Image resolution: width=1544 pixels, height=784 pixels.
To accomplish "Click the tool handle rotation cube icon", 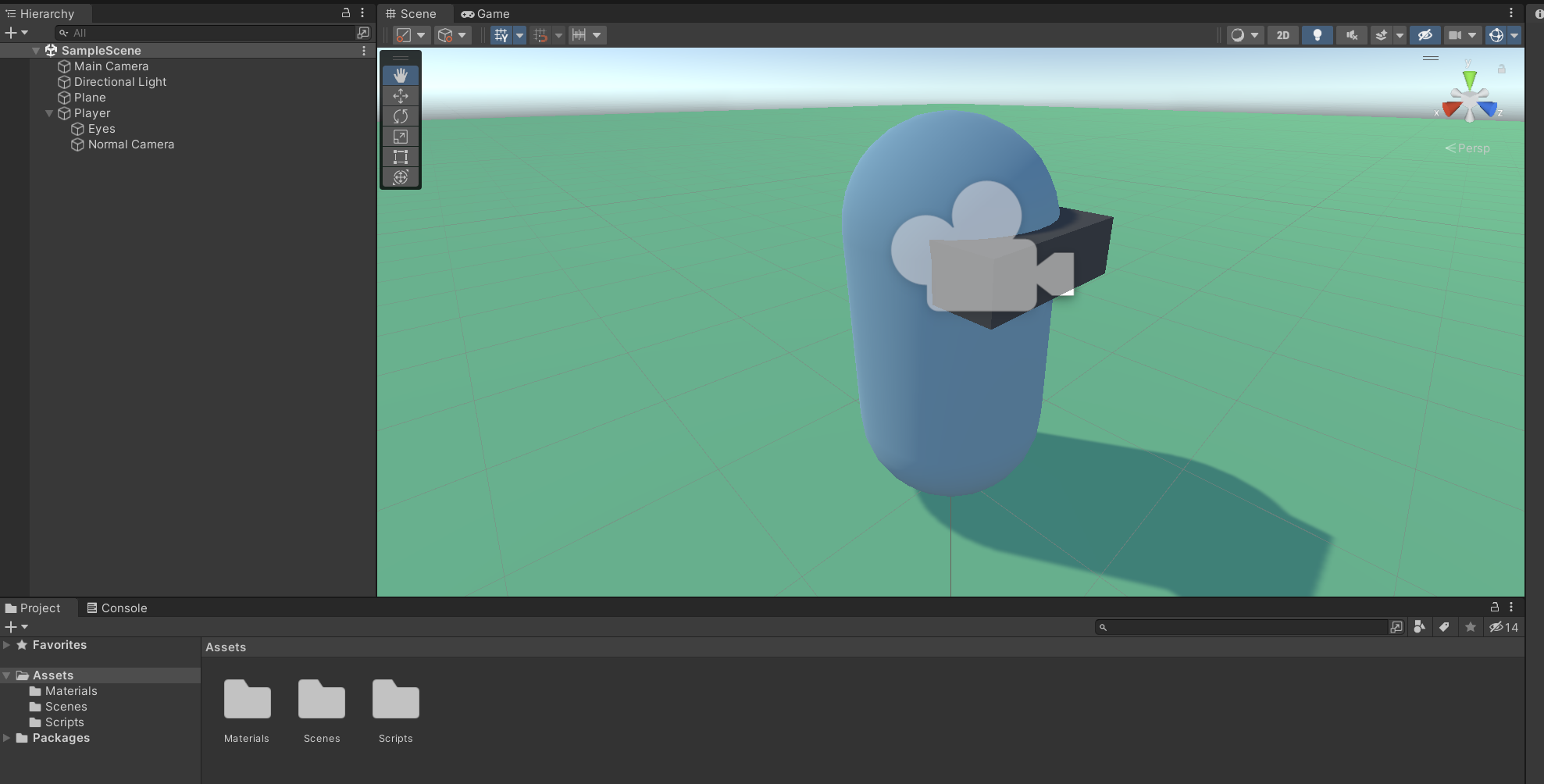I will [445, 35].
